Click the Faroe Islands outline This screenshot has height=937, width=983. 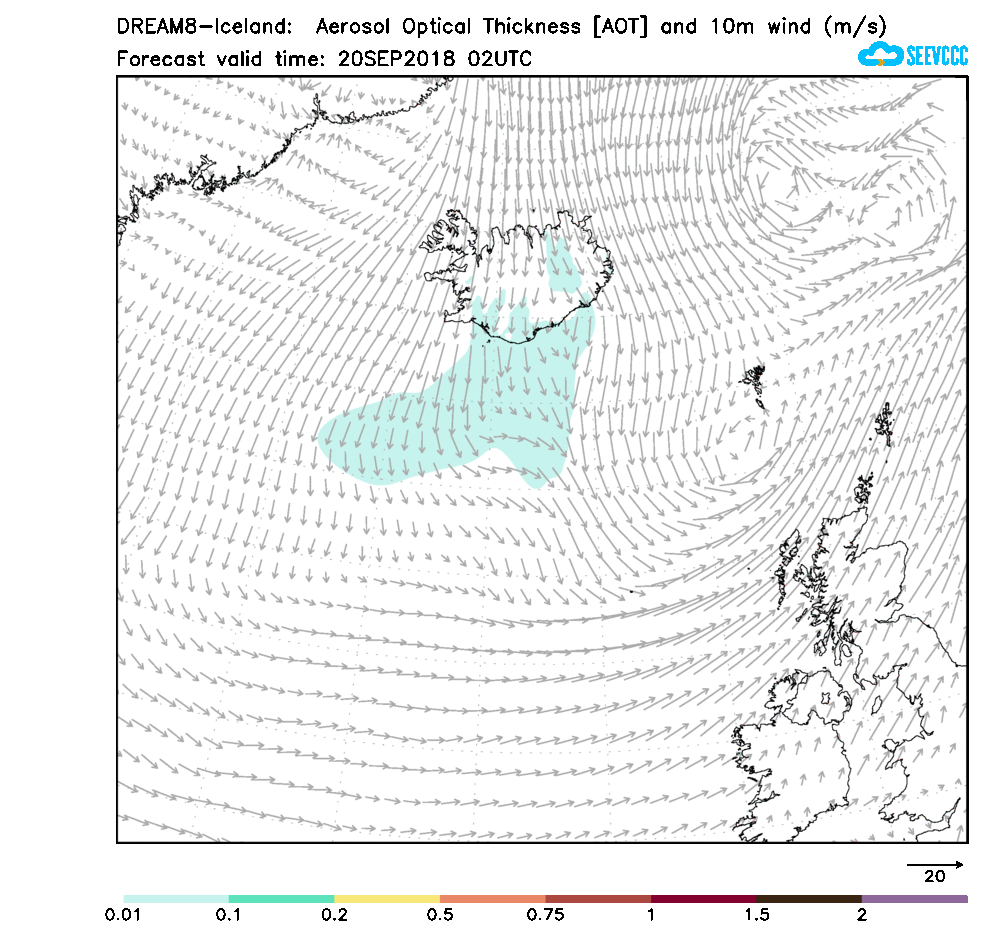754,382
